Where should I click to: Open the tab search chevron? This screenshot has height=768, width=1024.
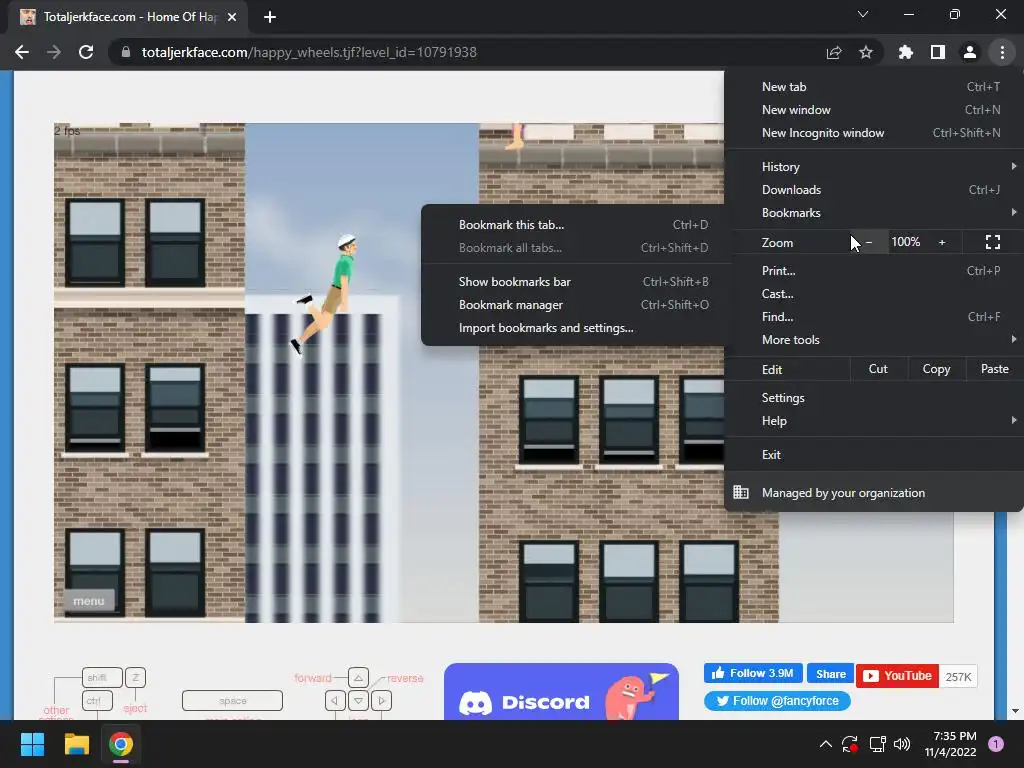pyautogui.click(x=863, y=14)
